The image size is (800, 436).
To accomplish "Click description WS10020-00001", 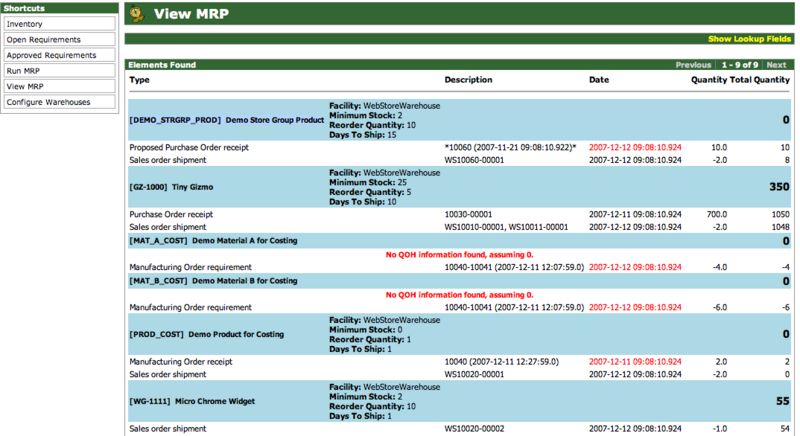I will tap(474, 374).
